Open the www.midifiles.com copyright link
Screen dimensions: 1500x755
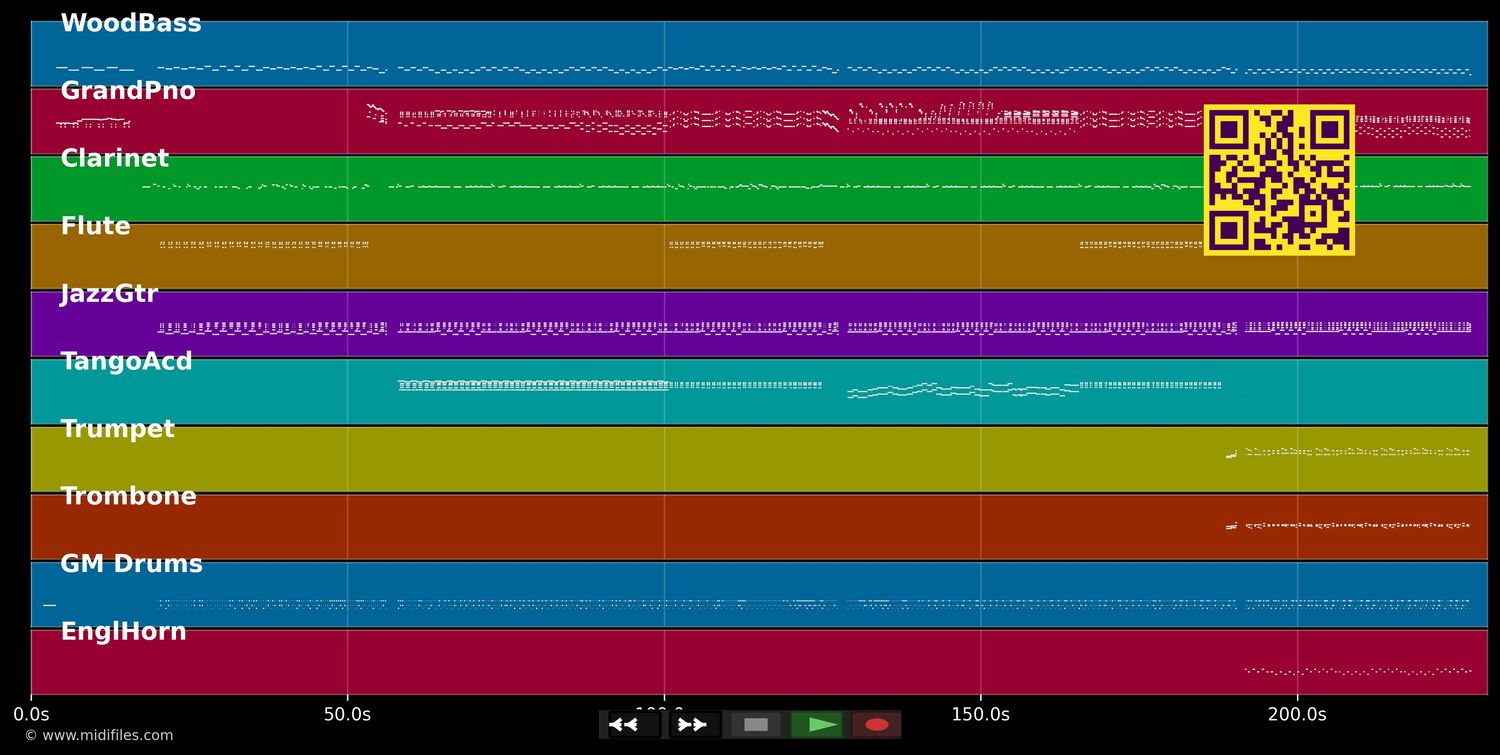[98, 736]
